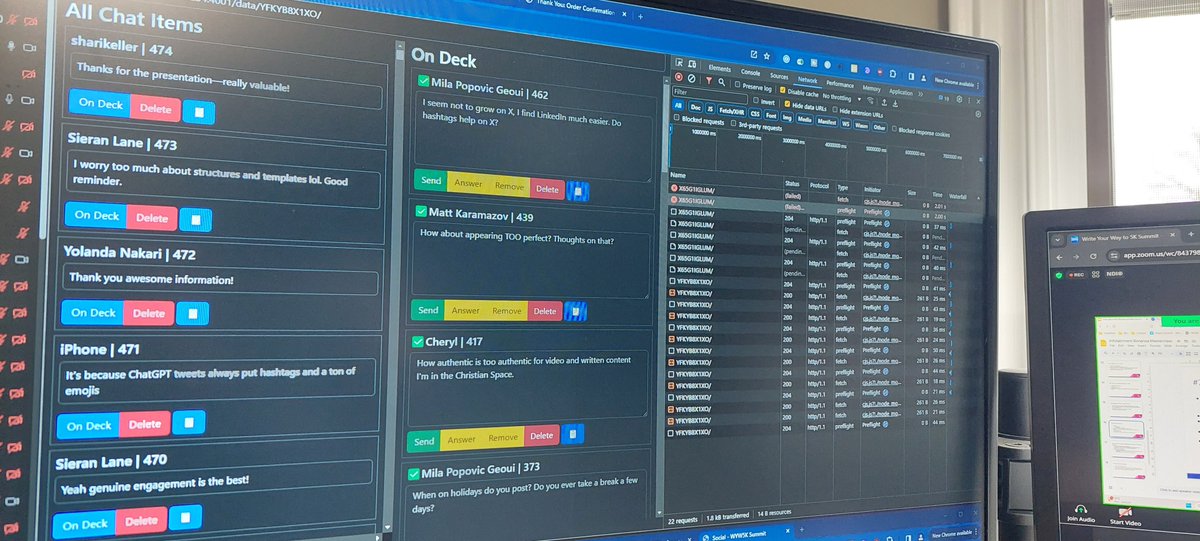This screenshot has width=1200, height=541.
Task: Click On Deck for sharikeller 474
Action: click(100, 103)
